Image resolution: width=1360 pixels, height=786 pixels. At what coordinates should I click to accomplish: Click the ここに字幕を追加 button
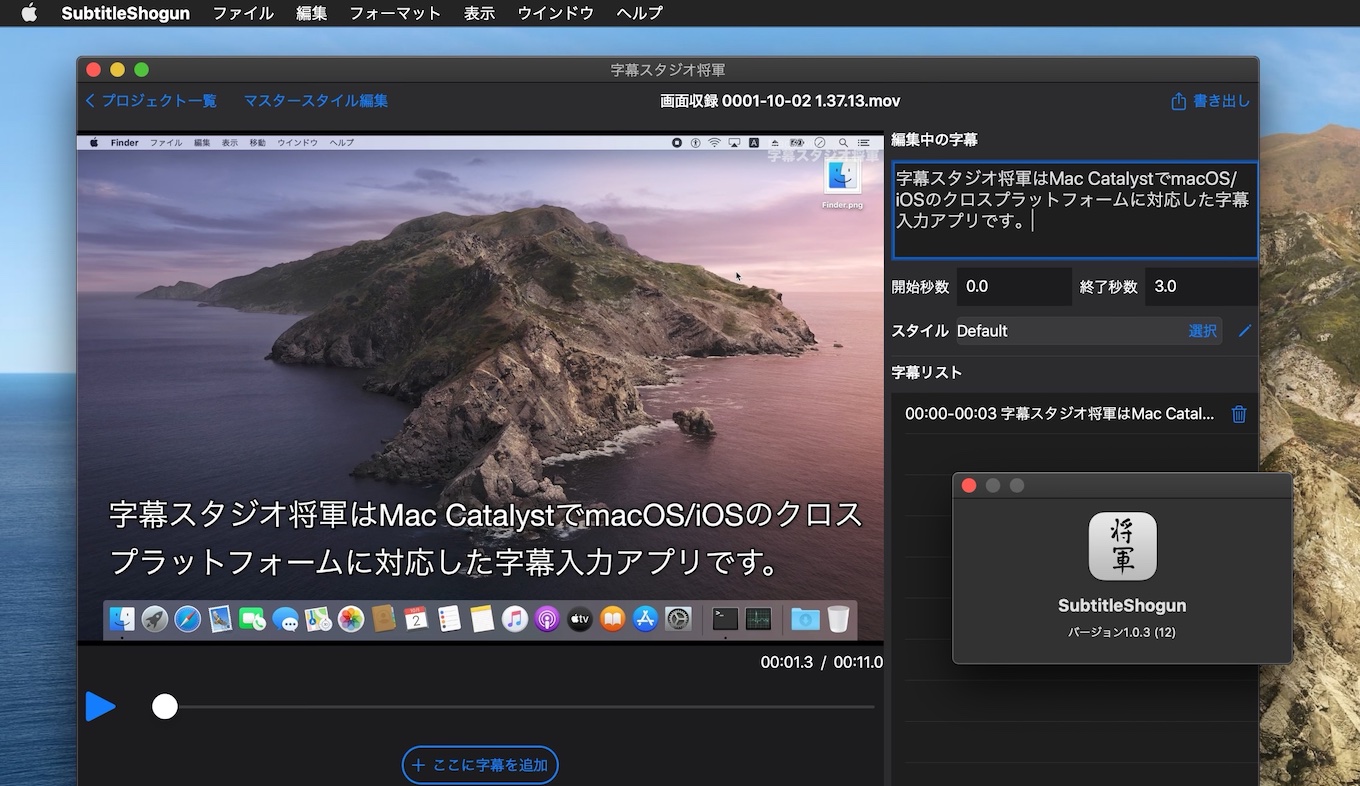(480, 765)
